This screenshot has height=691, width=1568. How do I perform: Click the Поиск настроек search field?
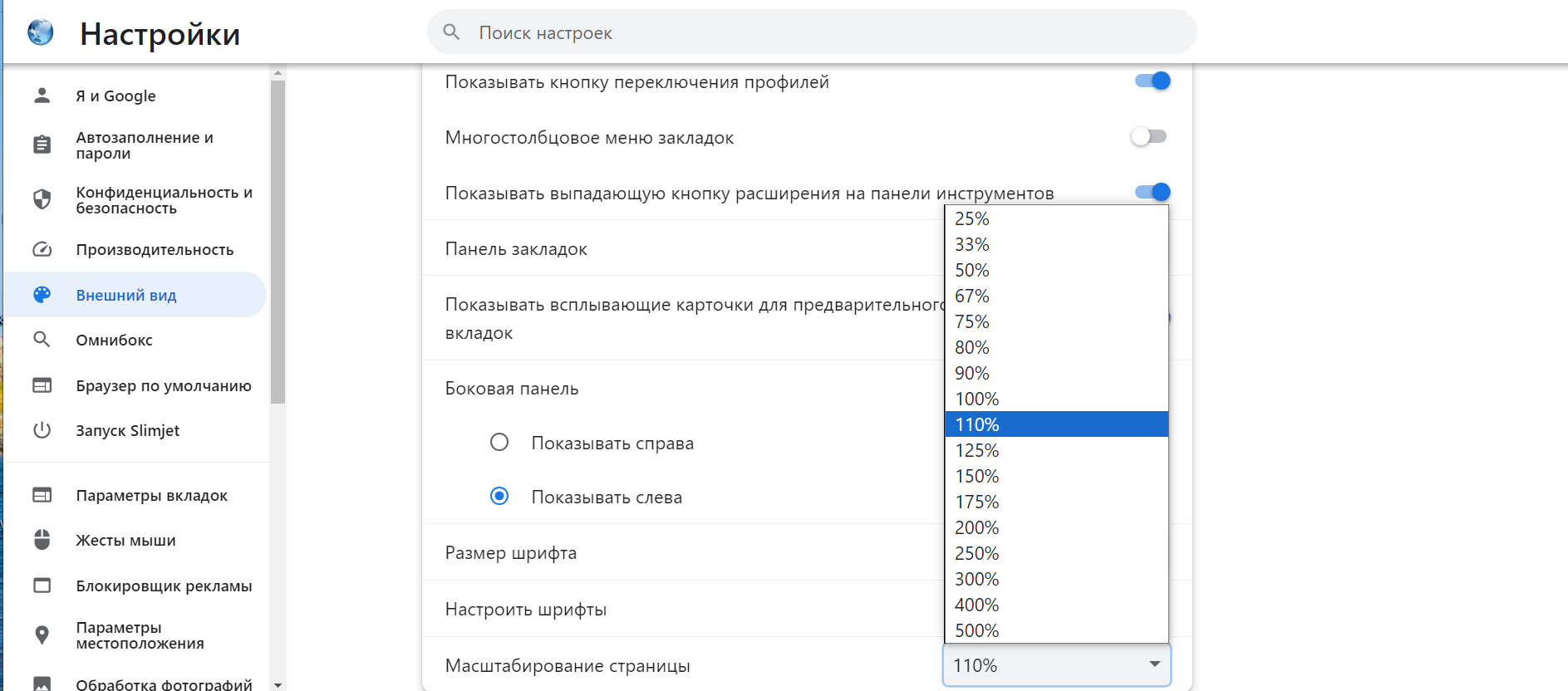(811, 32)
